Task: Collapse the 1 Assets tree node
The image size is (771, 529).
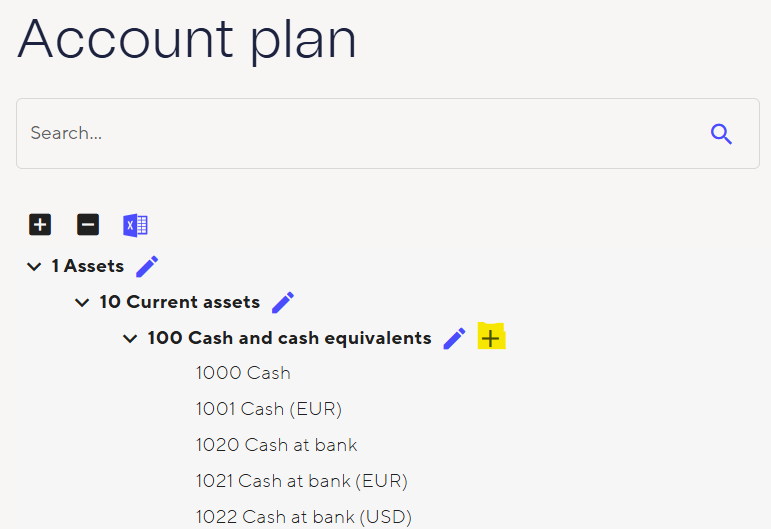Action: point(34,267)
